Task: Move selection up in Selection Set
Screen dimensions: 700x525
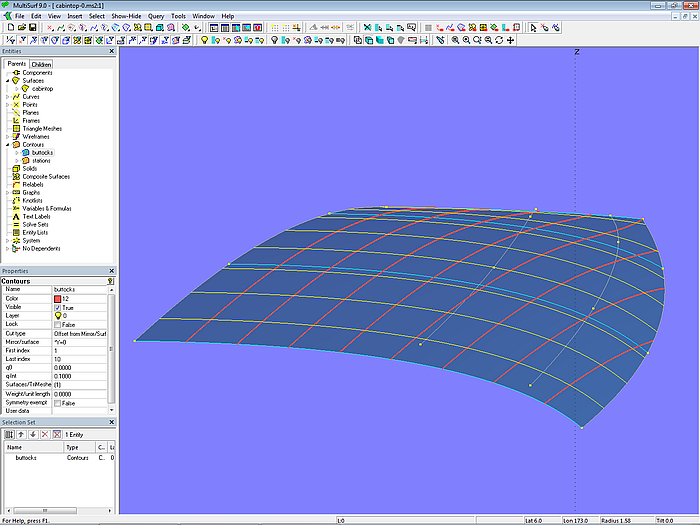Action: coord(19,435)
